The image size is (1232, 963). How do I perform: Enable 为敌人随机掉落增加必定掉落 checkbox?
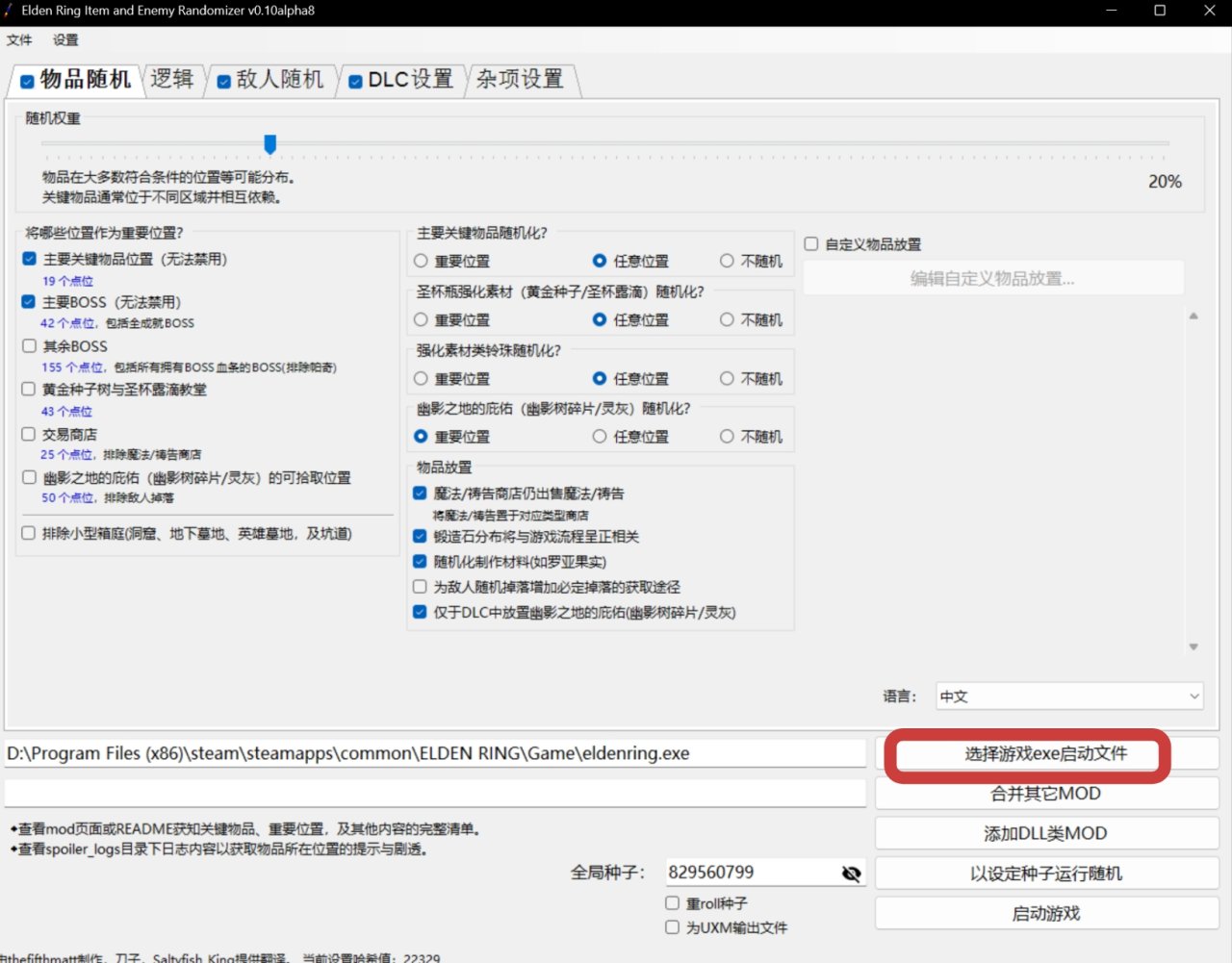pyautogui.click(x=420, y=587)
